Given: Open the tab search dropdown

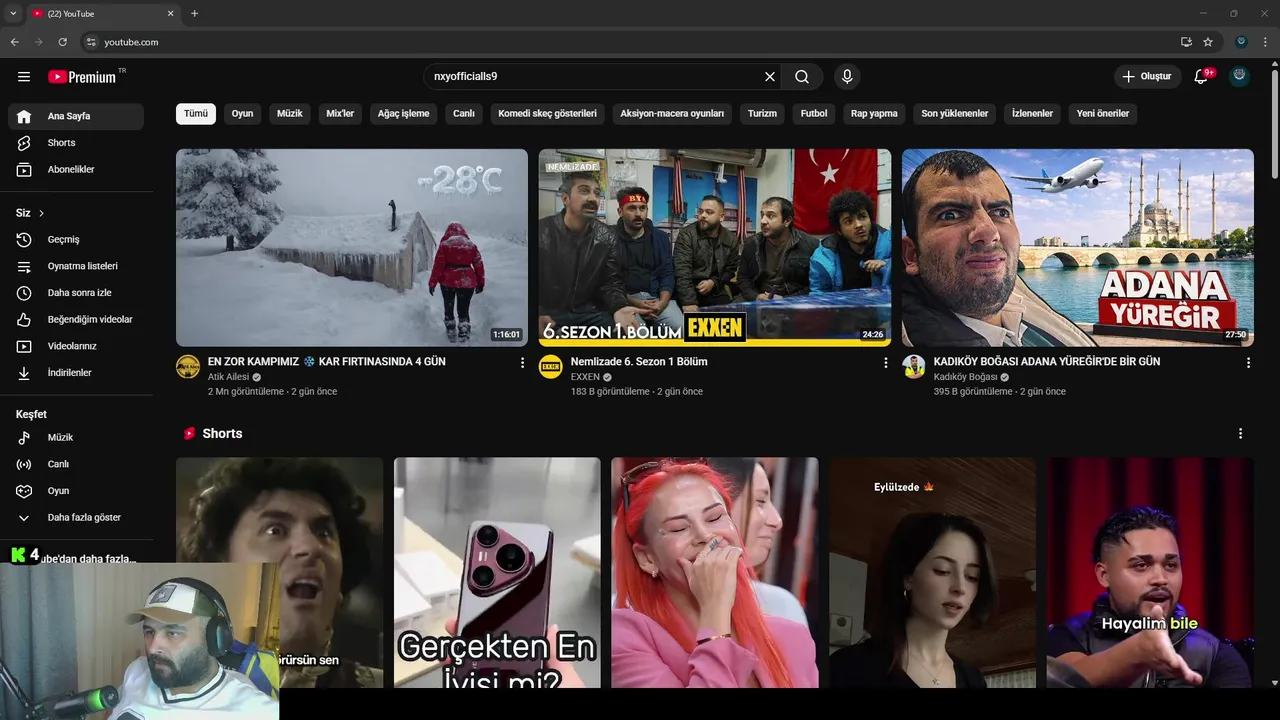Looking at the screenshot, I should (13, 14).
